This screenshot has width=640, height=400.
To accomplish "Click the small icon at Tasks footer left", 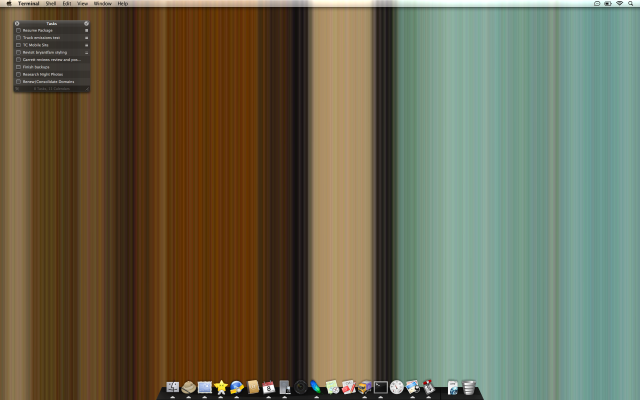I will pyautogui.click(x=17, y=89).
